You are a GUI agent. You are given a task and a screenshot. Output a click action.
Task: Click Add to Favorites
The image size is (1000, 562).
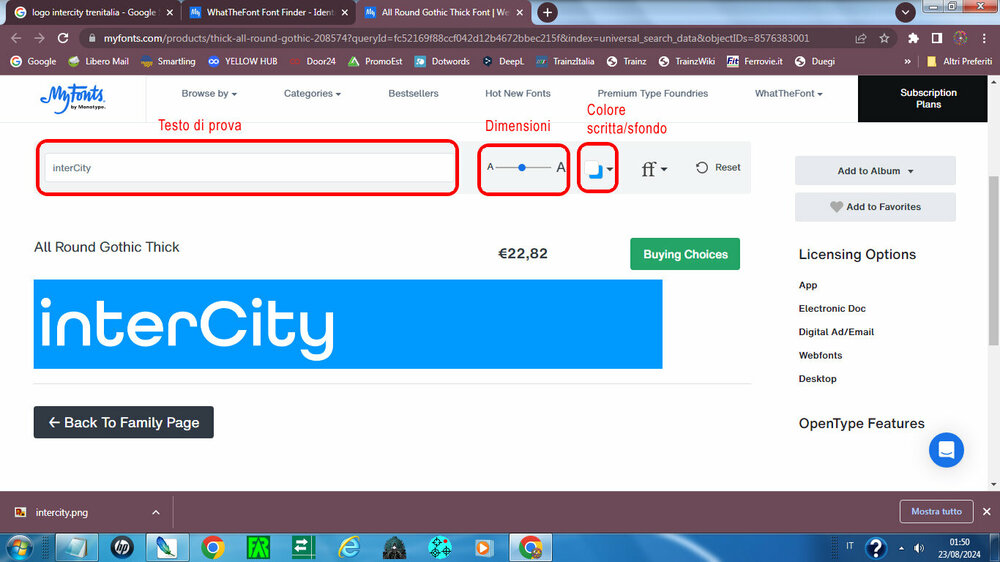coord(875,207)
